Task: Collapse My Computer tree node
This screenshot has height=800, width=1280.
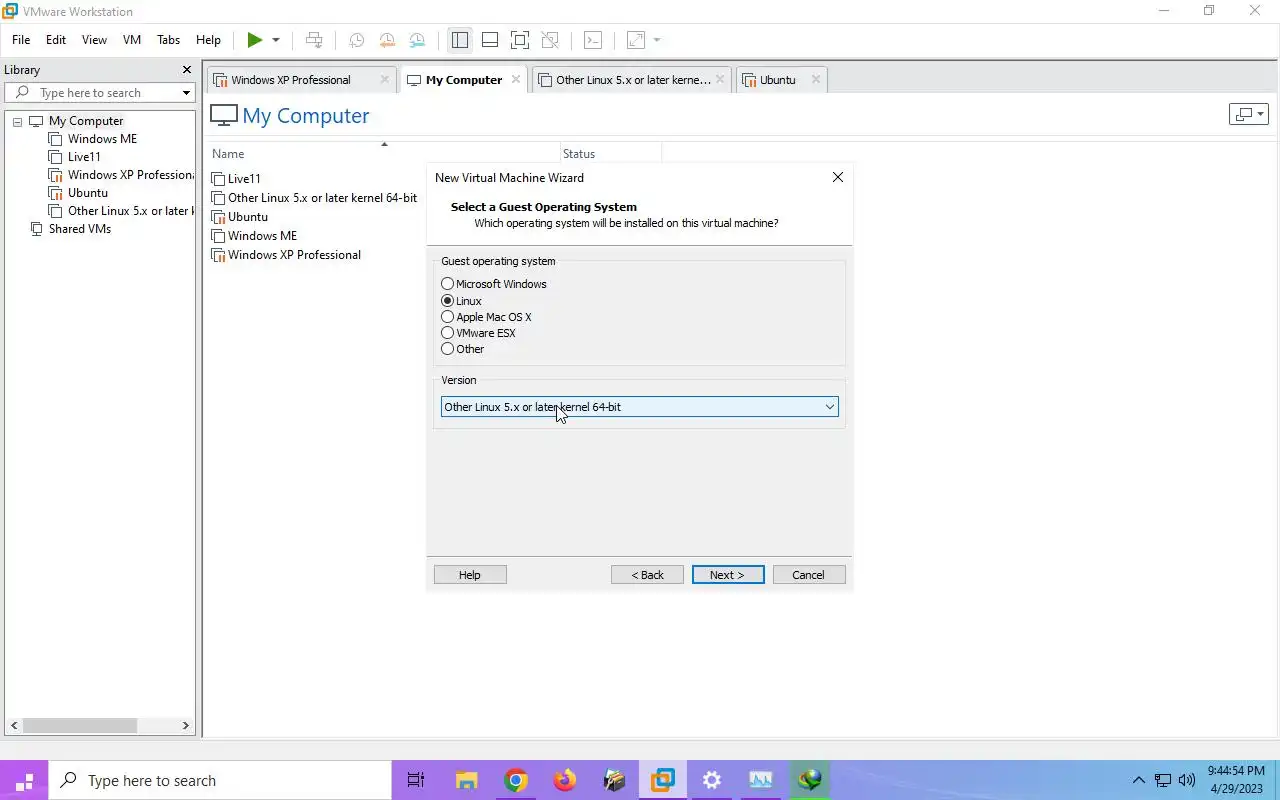Action: (17, 121)
